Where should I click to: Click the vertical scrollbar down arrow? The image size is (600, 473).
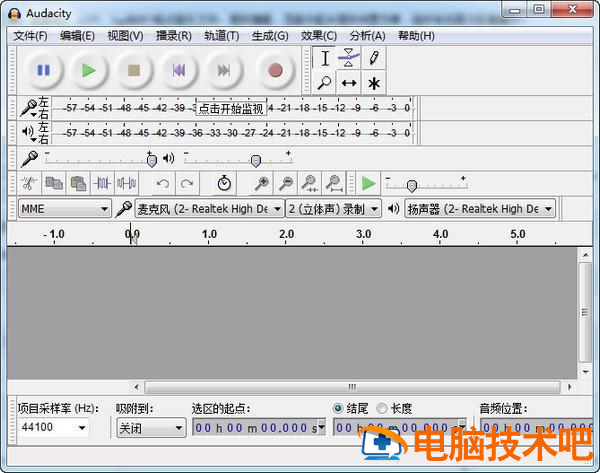(x=585, y=372)
